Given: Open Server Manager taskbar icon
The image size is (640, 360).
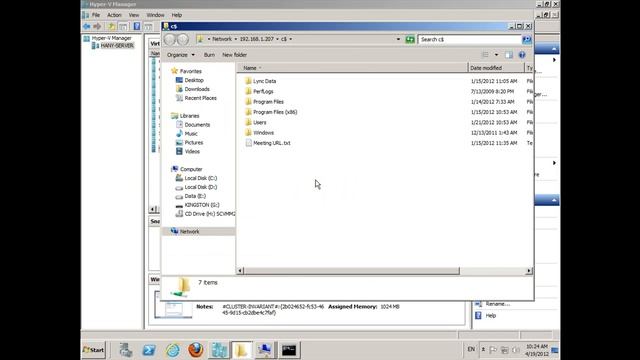Looking at the screenshot, I should point(126,350).
